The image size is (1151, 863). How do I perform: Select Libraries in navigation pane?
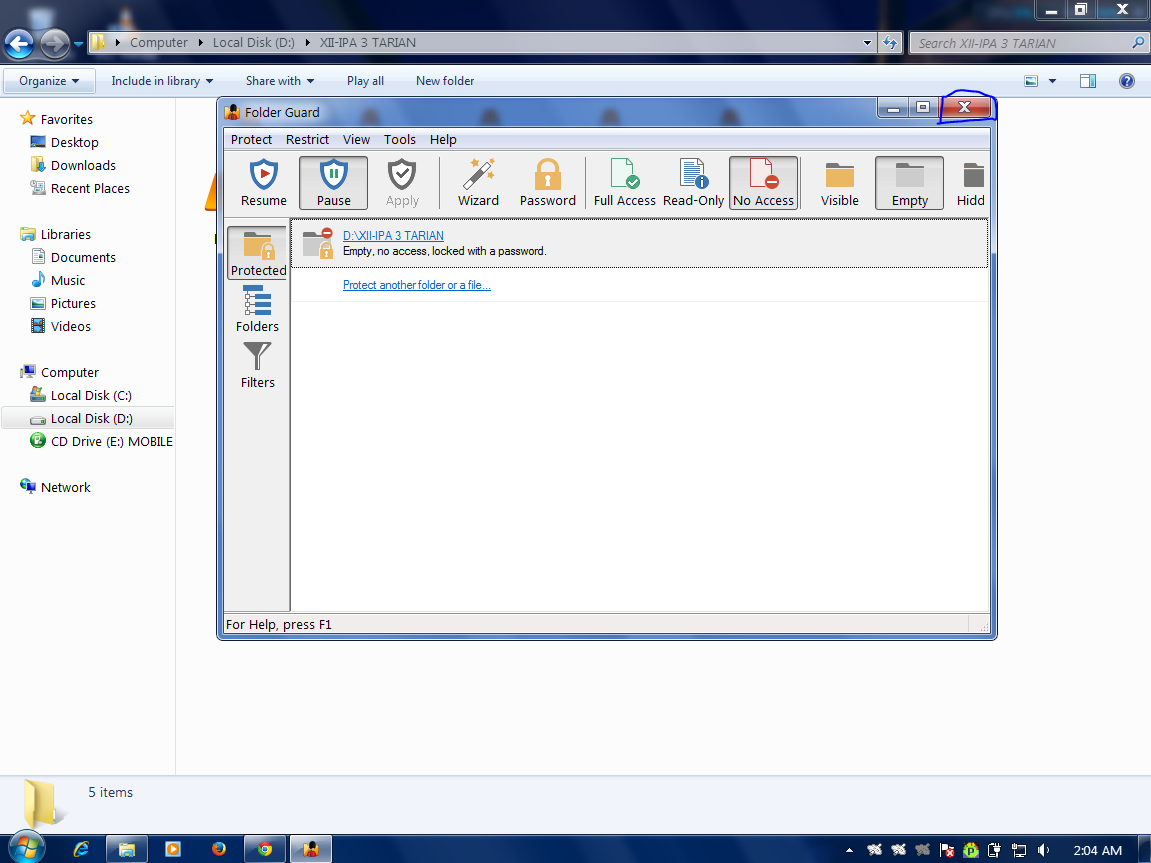[65, 234]
